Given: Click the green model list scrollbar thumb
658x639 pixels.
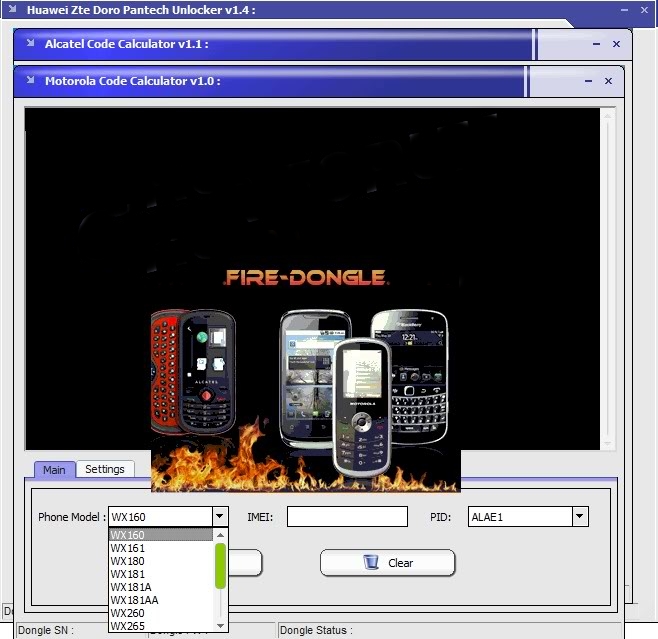Looking at the screenshot, I should [220, 566].
